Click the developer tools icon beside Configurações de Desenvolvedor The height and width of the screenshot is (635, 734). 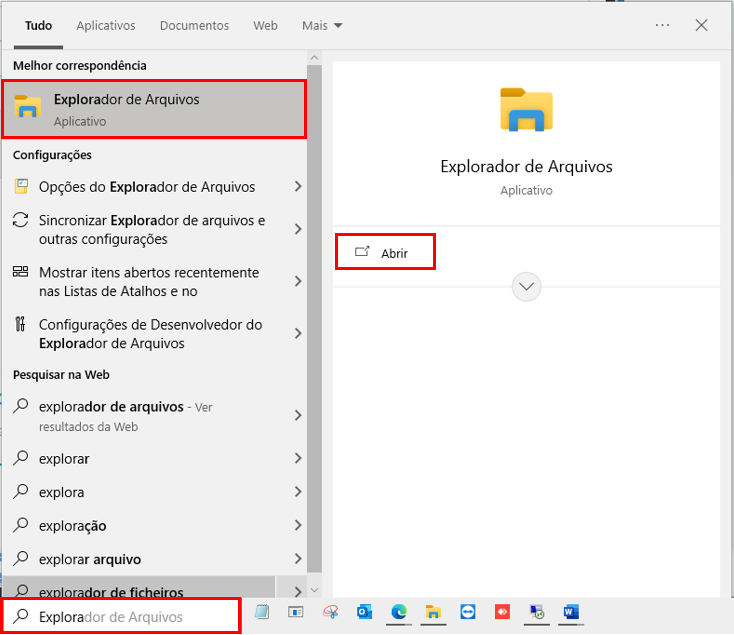coord(20,324)
